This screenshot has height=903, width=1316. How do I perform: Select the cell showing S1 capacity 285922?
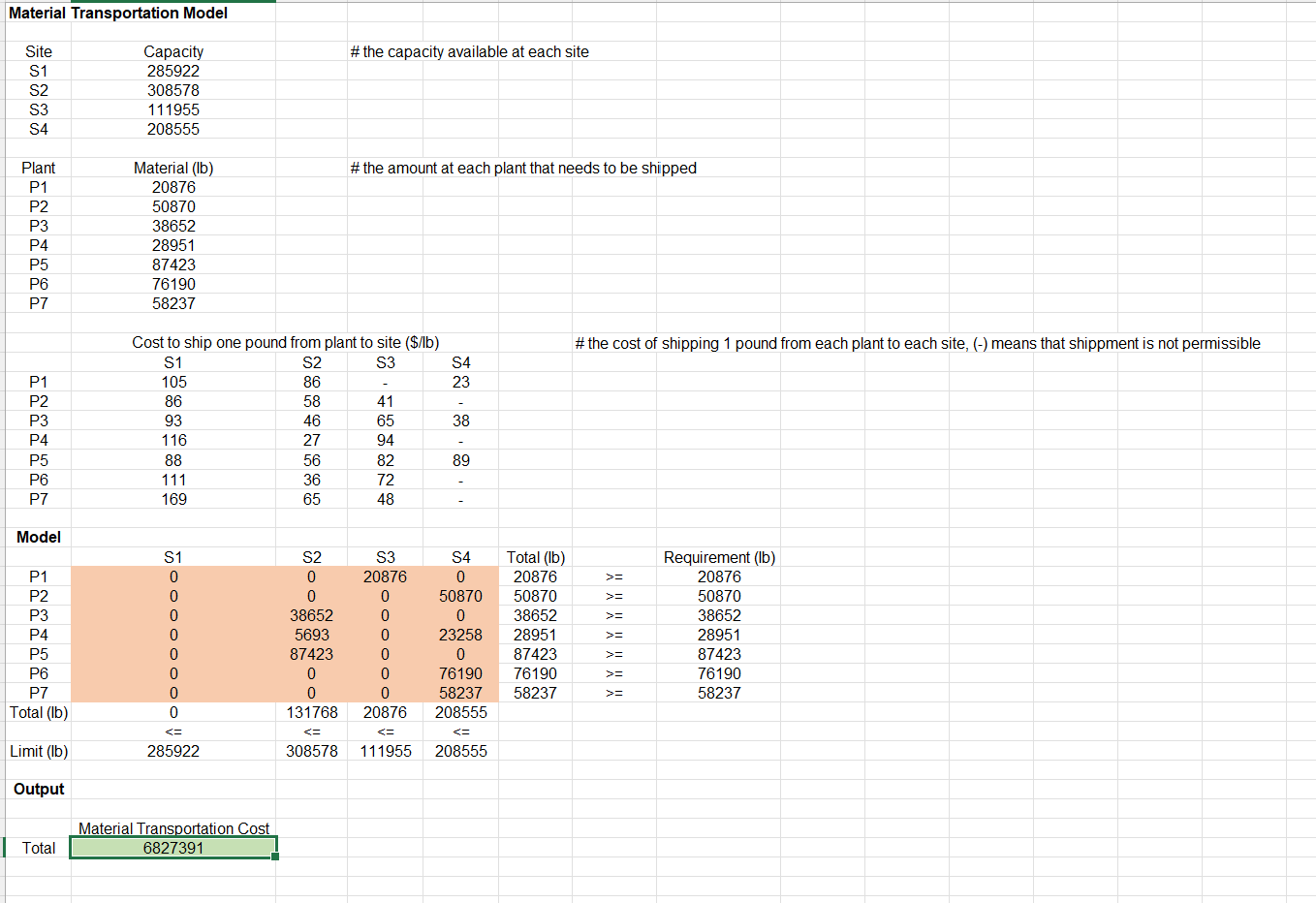[x=173, y=71]
